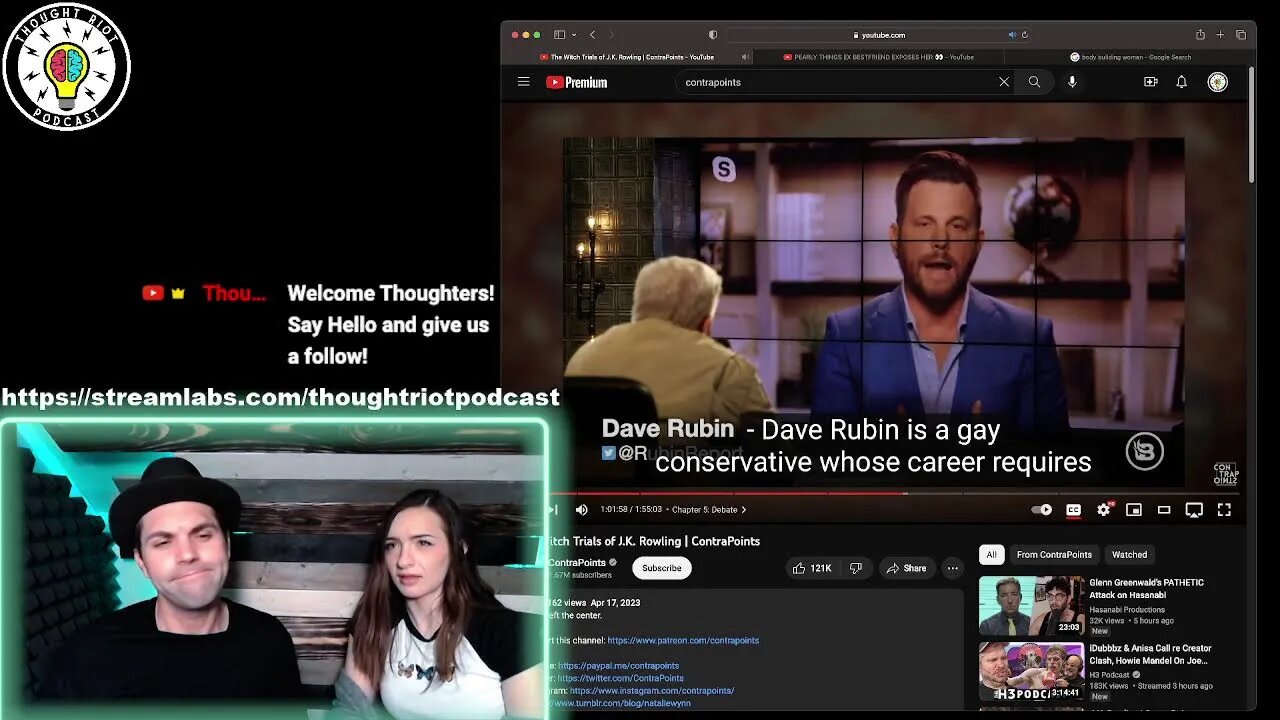Open the YouTube hamburger guide menu
This screenshot has height=720, width=1280.
523,82
